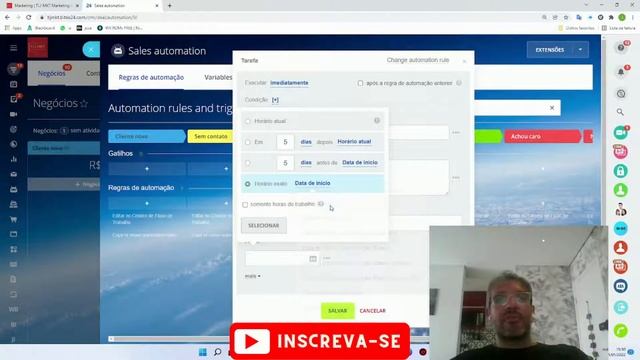Click the EXTENSÕES button
The image size is (640, 360).
[x=550, y=50]
